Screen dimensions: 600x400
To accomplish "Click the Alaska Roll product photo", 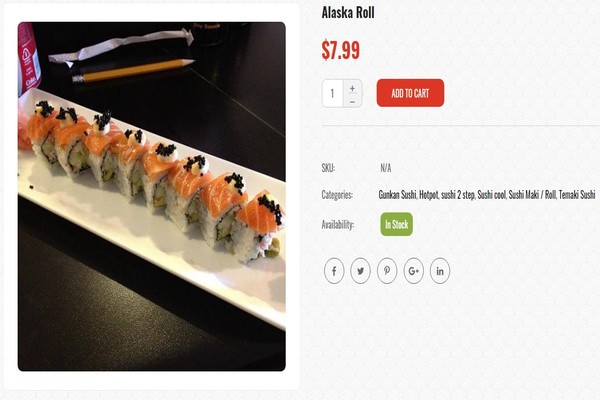I will [152, 196].
